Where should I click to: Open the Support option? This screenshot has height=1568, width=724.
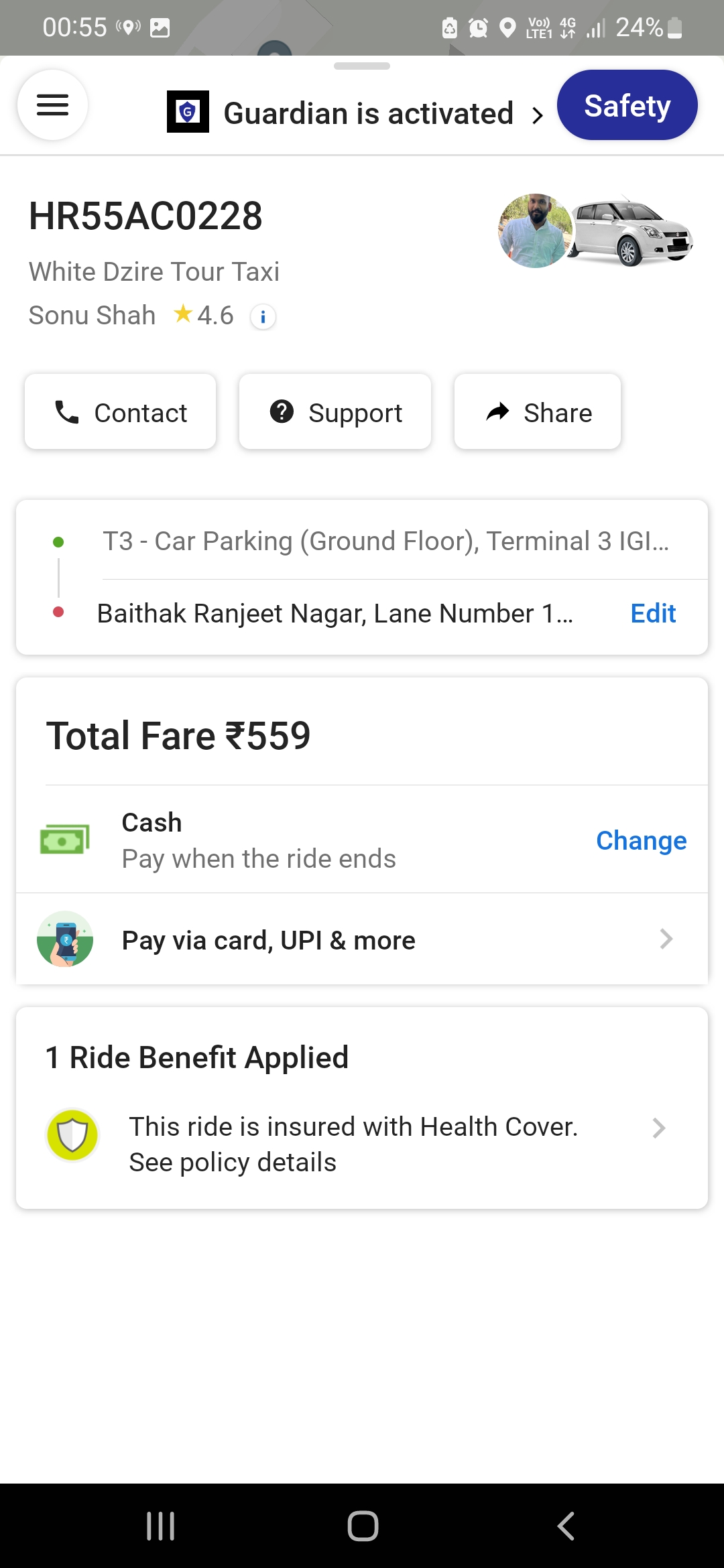(335, 412)
